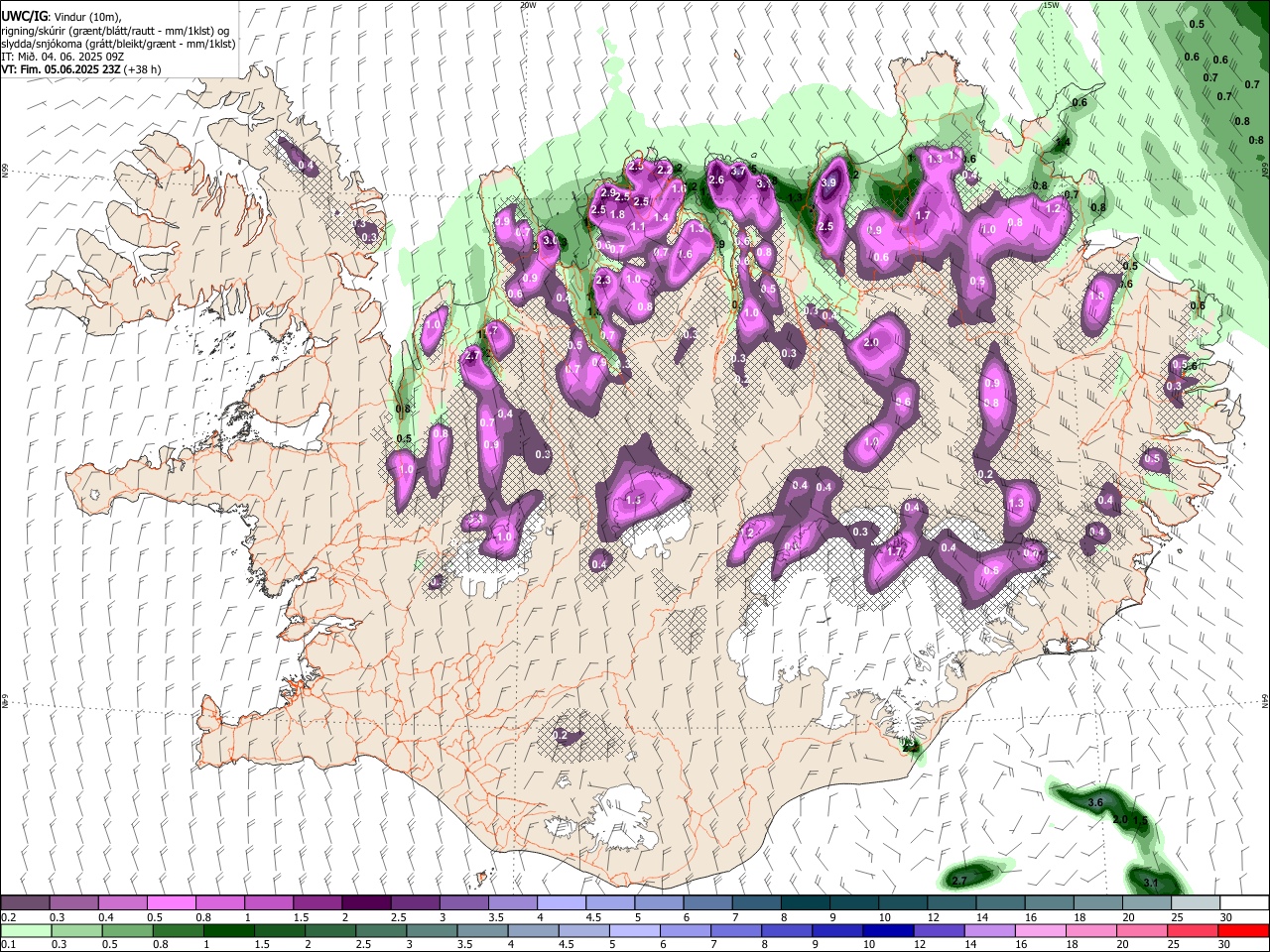Image resolution: width=1270 pixels, height=952 pixels.
Task: Click the 20W longitude label
Action: (528, 5)
